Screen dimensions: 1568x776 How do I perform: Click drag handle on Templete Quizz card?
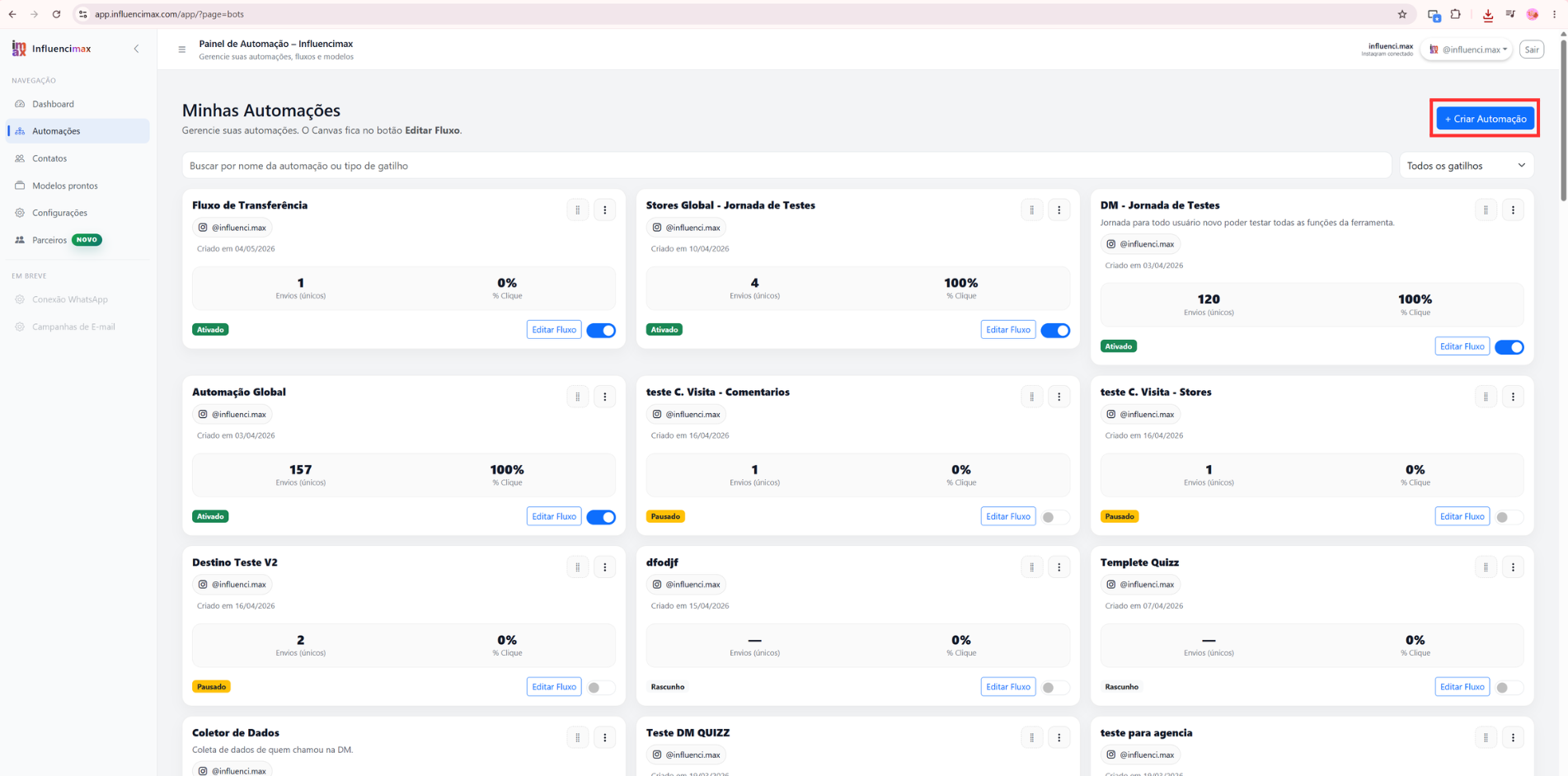pos(1486,567)
